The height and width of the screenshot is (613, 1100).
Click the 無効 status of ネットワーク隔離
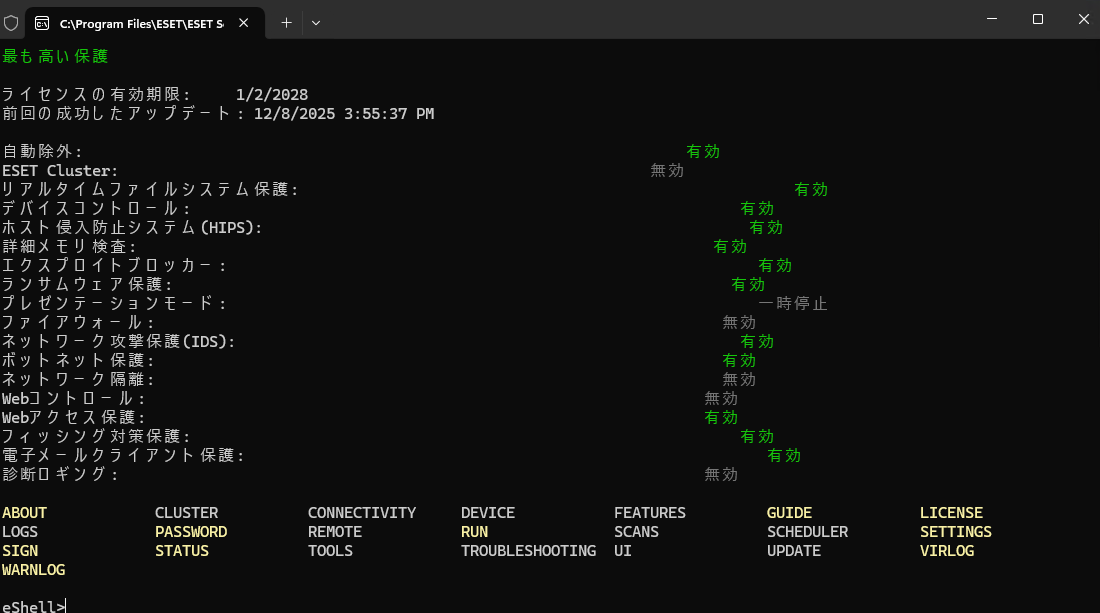point(739,379)
